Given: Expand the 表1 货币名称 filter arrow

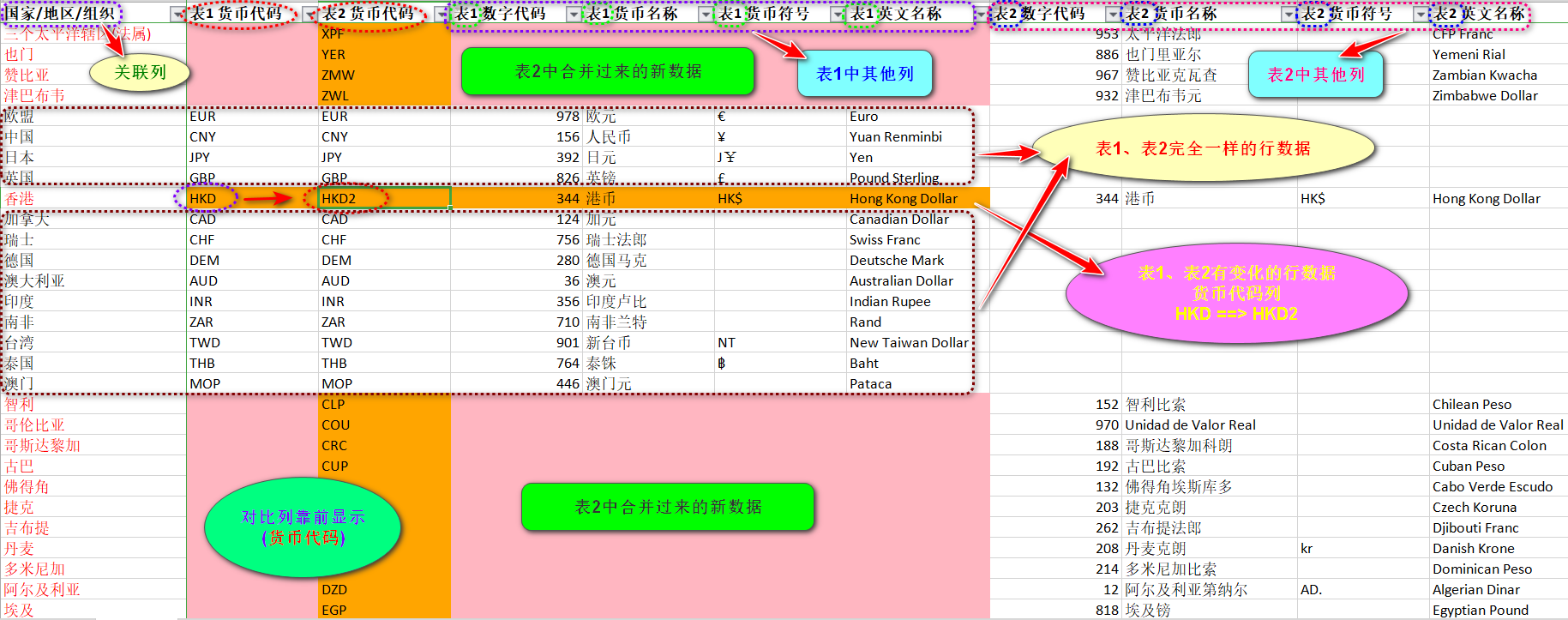Looking at the screenshot, I should tap(706, 15).
